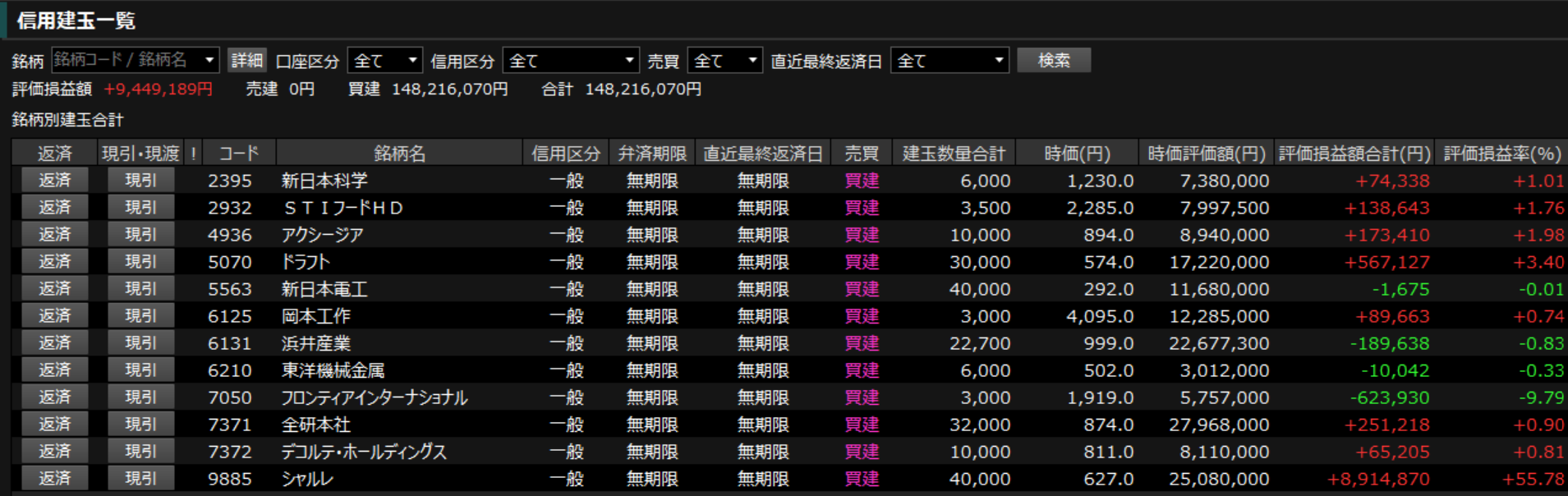1568x496 pixels.
Task: Click 返済 for 新日本電工
Action: coord(54,288)
